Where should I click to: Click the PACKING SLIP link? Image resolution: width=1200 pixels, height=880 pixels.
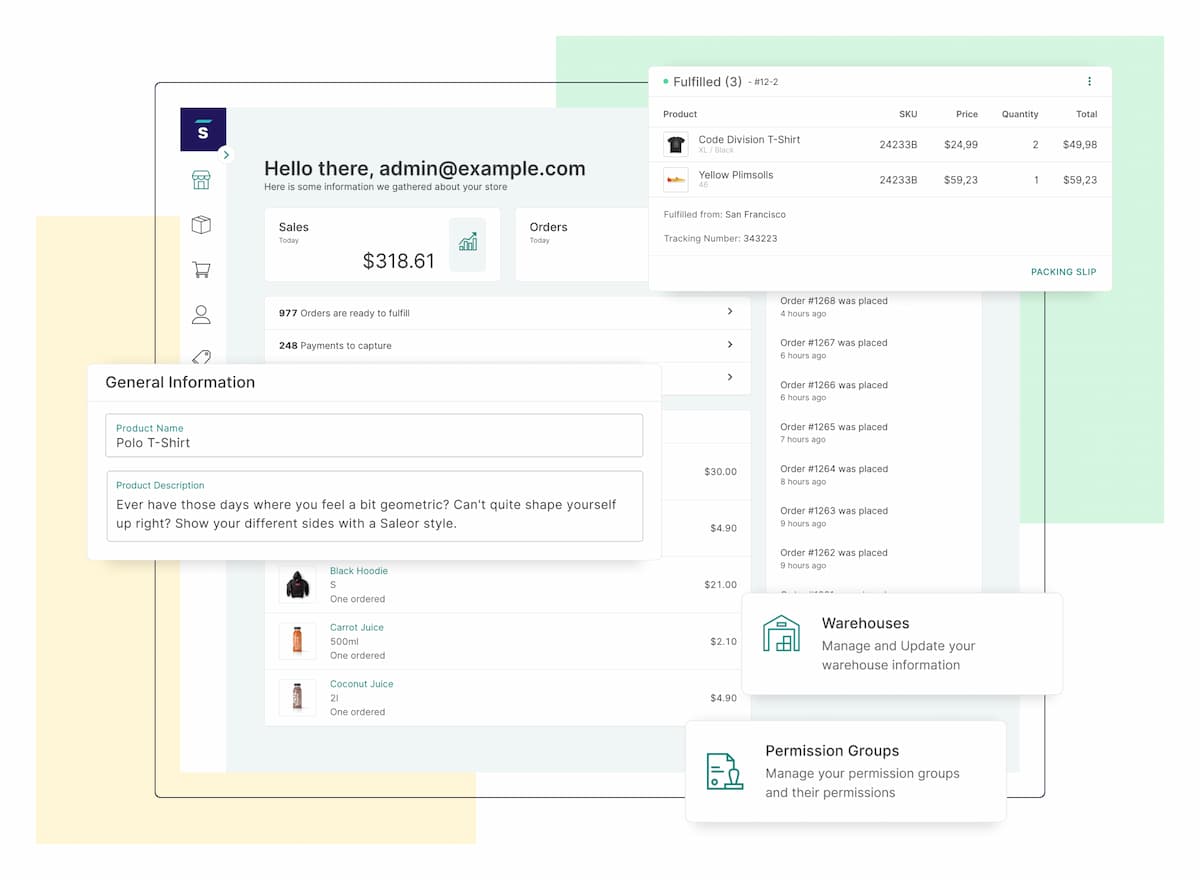point(1063,271)
